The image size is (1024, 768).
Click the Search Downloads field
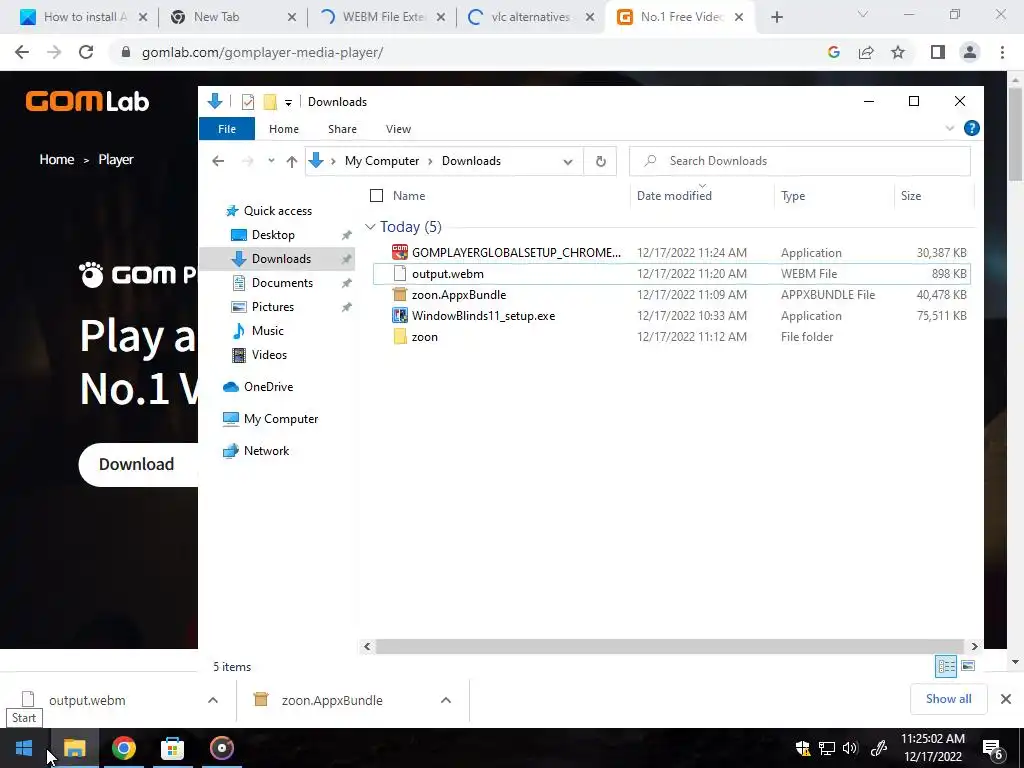point(799,161)
